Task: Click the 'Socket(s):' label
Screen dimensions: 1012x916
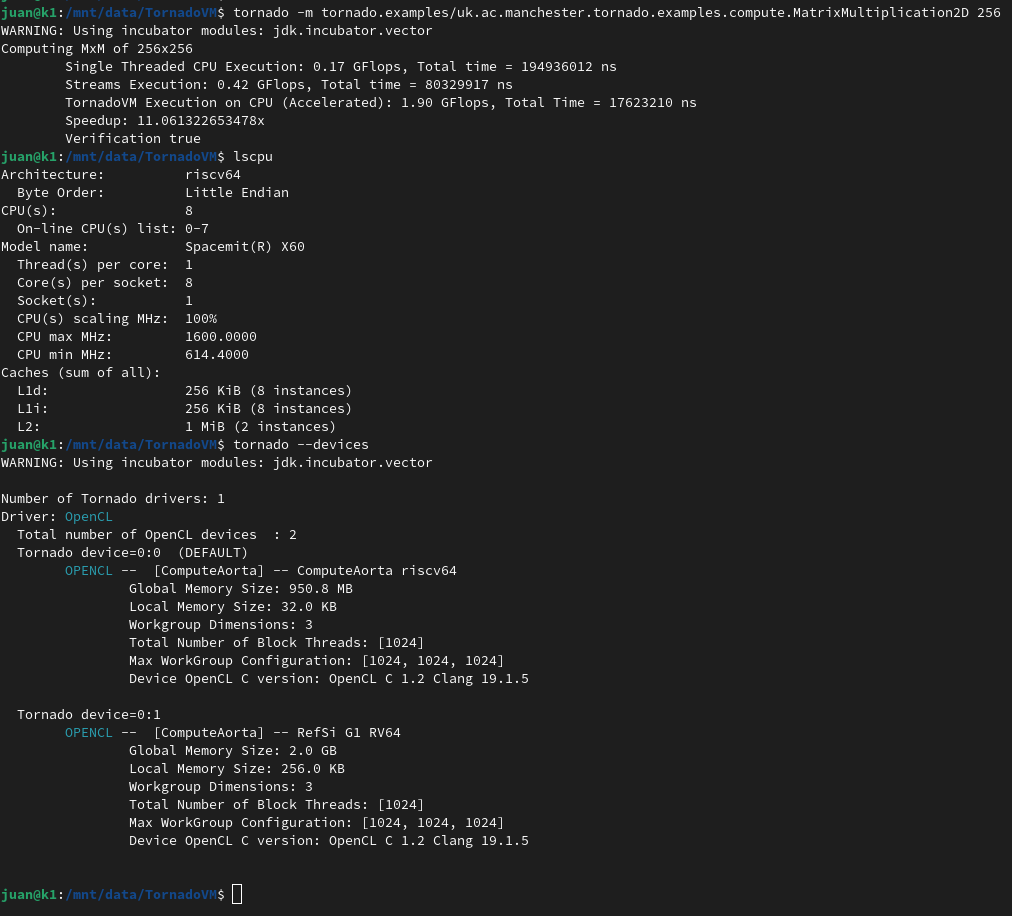Action: (57, 300)
